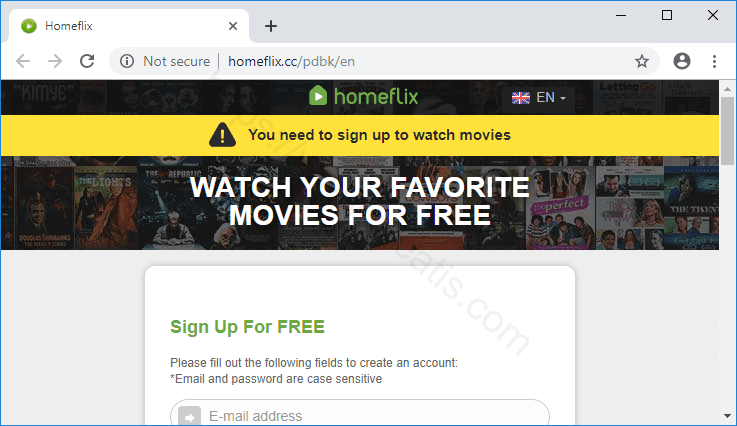The image size is (737, 426).
Task: Click the yellow banner warning triangle icon
Action: pyautogui.click(x=222, y=135)
